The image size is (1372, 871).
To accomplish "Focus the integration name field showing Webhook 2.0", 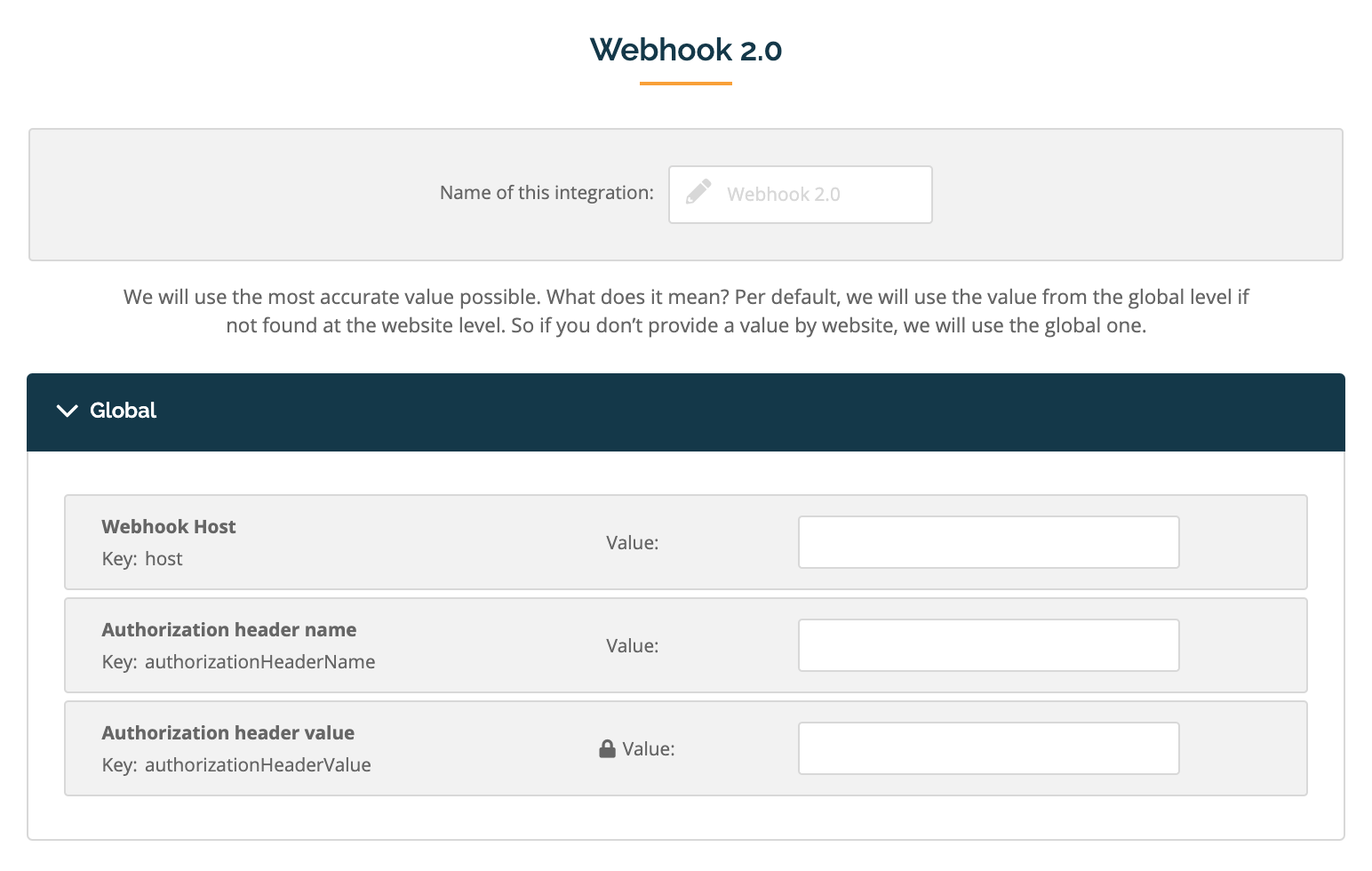I will click(x=801, y=195).
